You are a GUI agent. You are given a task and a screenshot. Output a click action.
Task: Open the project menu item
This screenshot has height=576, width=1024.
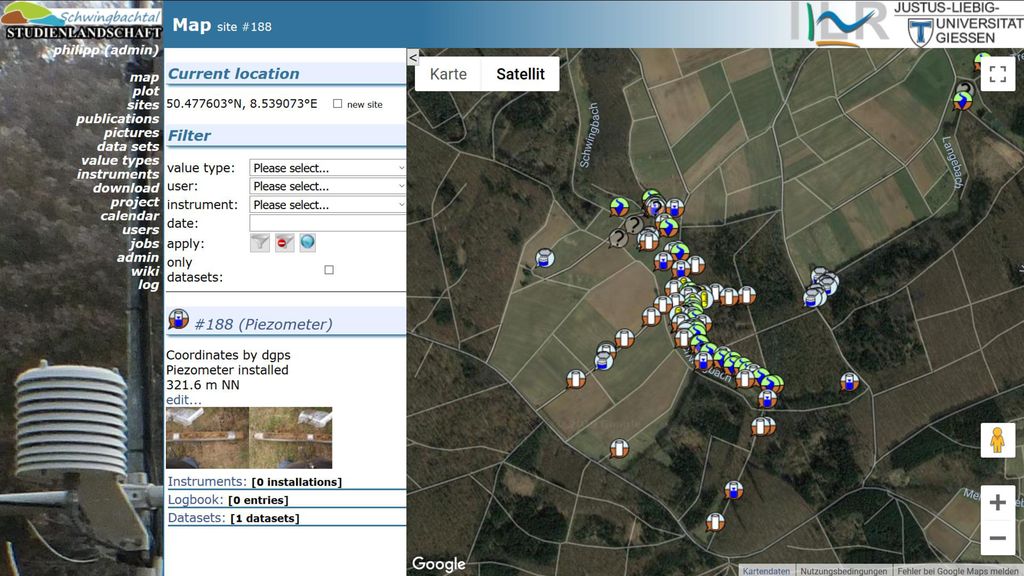135,202
